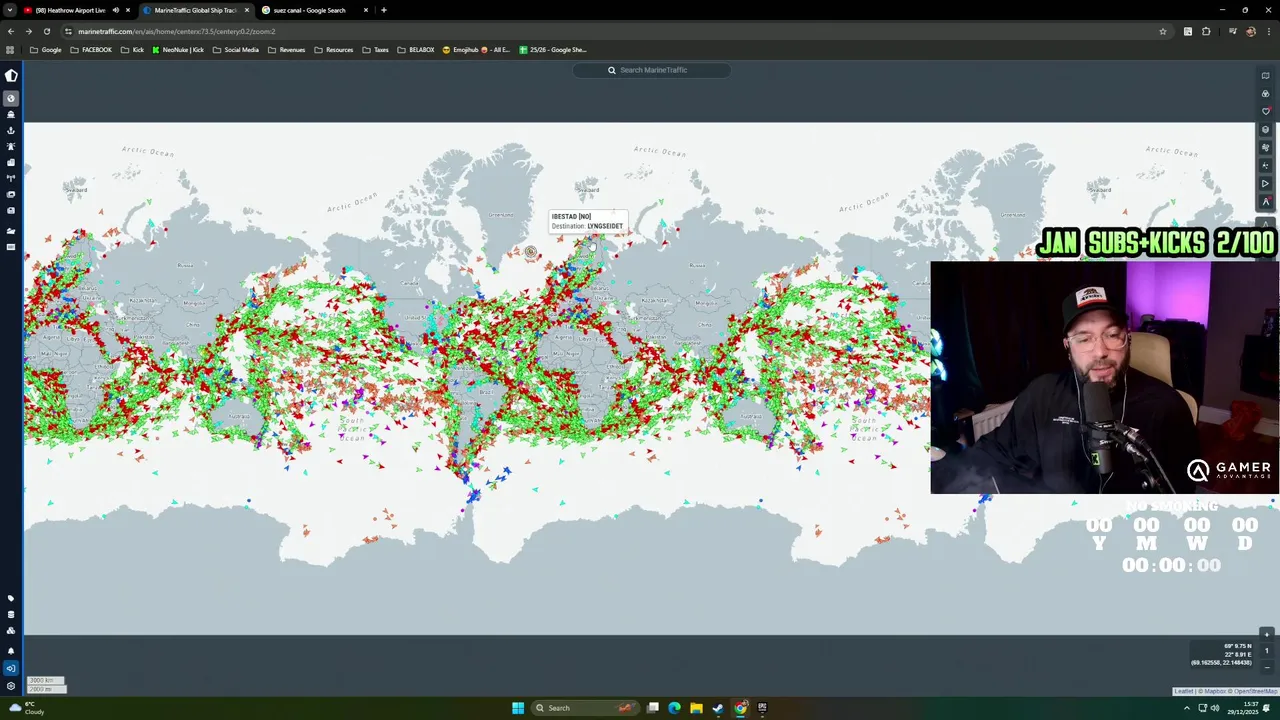Click the database stack sidebar icon

point(11,614)
